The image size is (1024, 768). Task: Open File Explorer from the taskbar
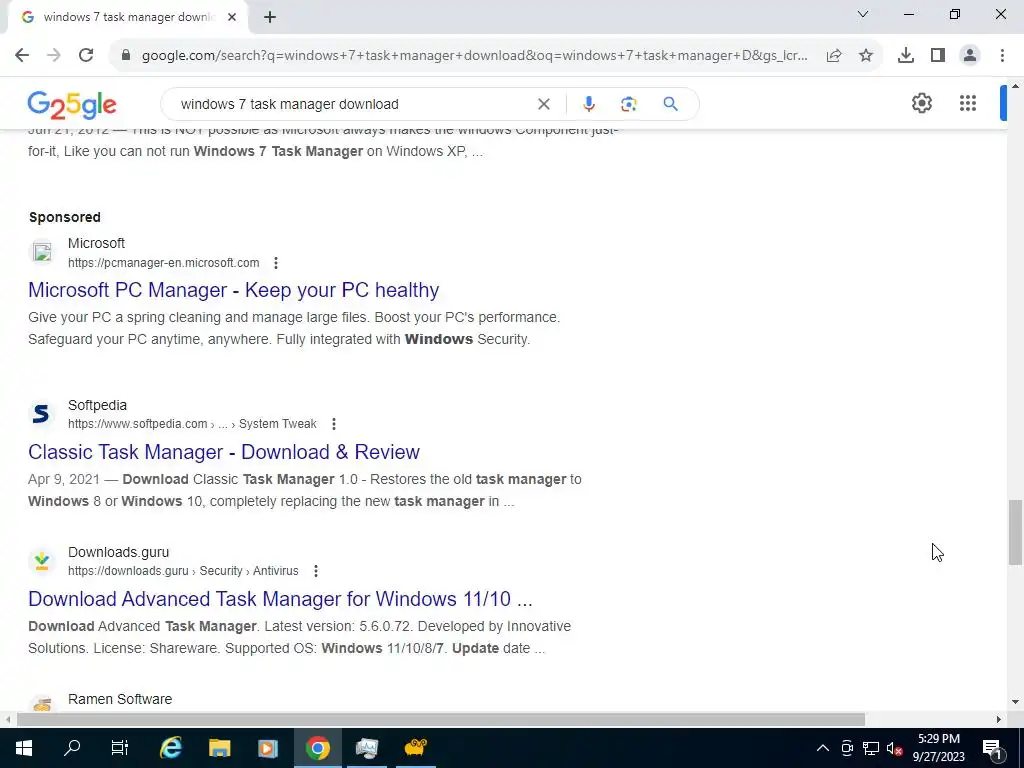point(219,748)
